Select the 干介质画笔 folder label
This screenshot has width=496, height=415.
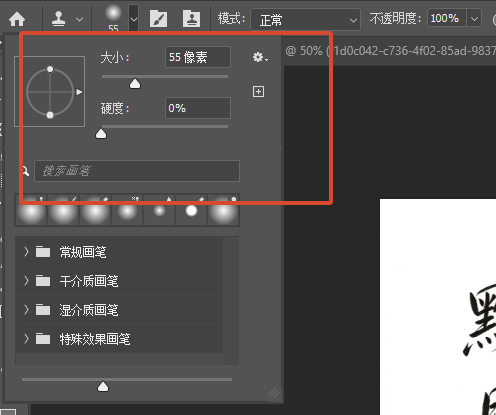(89, 281)
